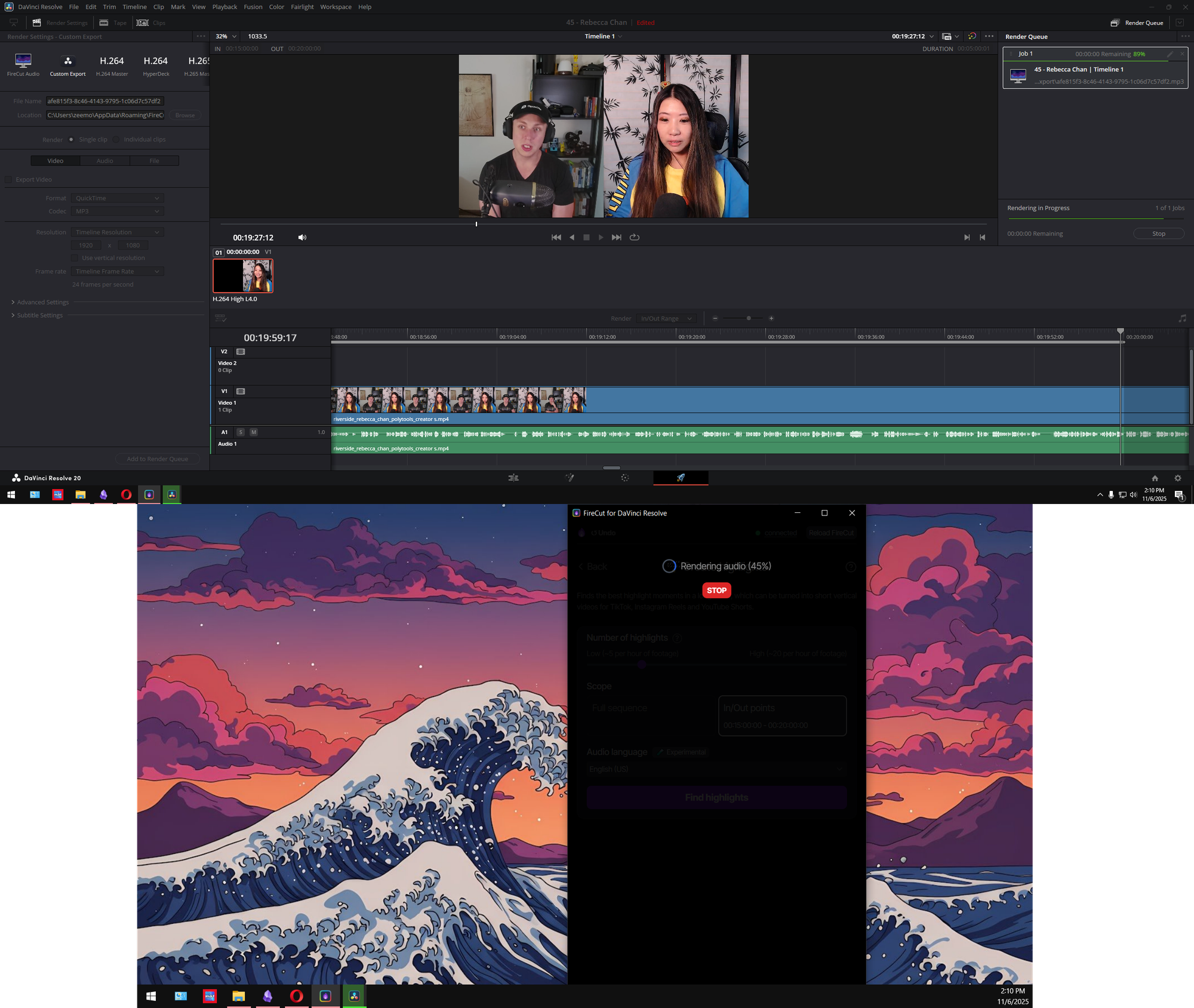Image resolution: width=1194 pixels, height=1008 pixels.
Task: Stop viewer playback with the square button
Action: 586,237
